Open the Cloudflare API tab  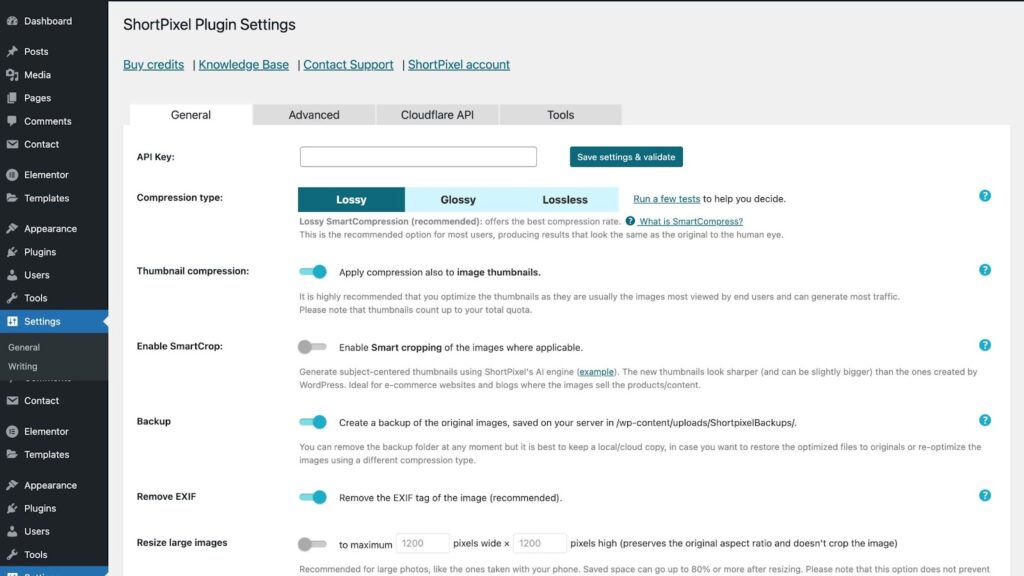point(437,115)
